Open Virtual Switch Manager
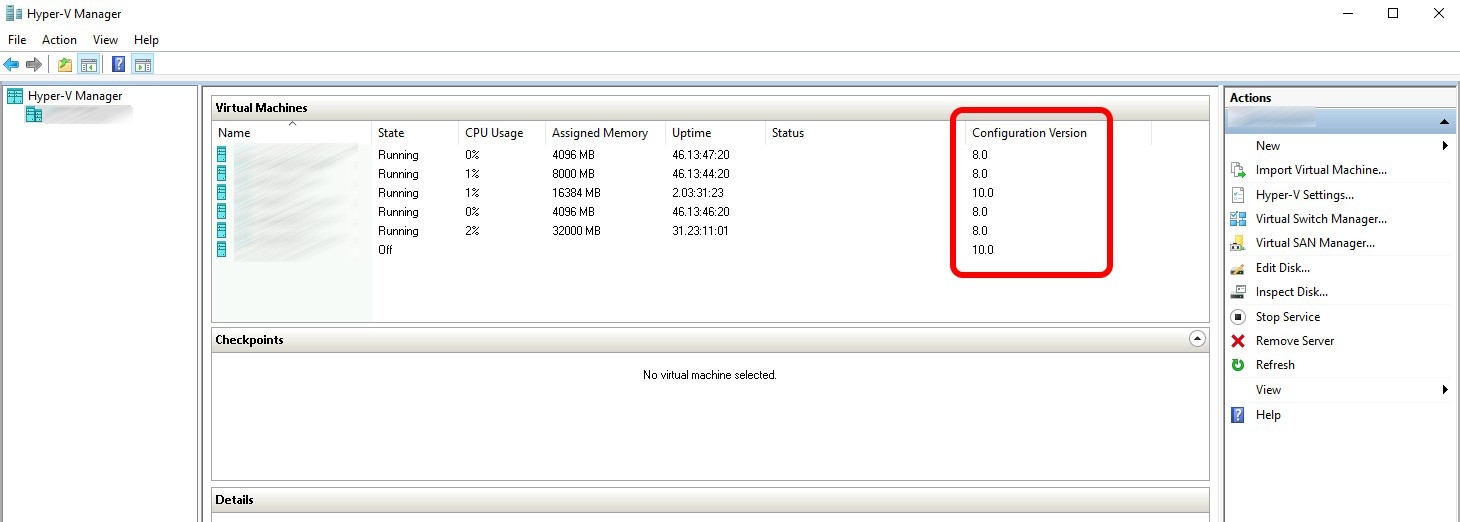This screenshot has height=522, width=1460. pyautogui.click(x=1320, y=219)
